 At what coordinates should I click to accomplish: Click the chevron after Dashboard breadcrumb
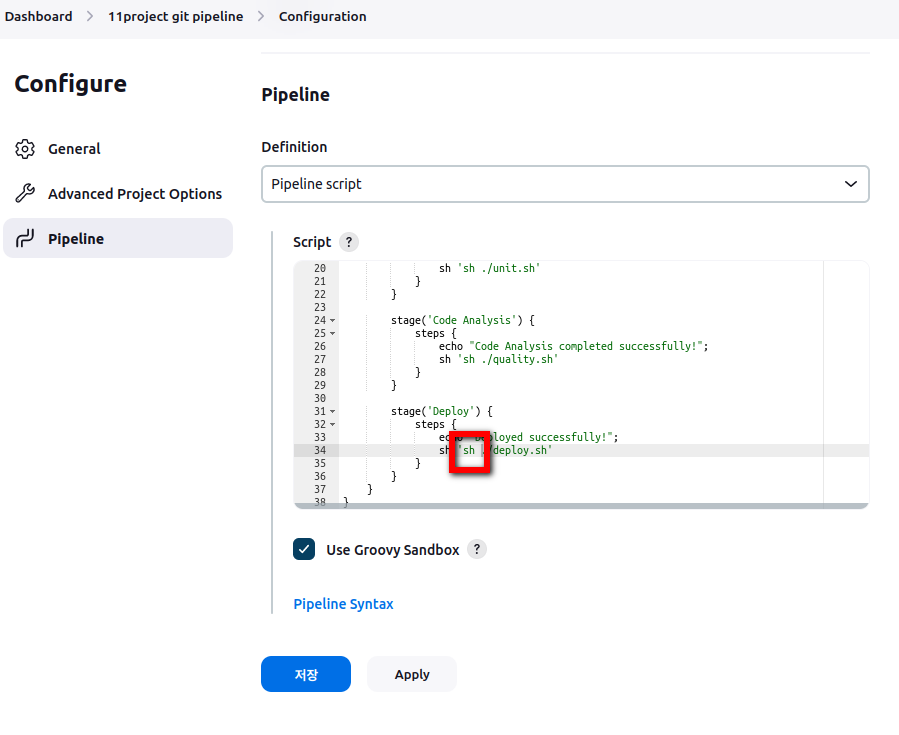coord(90,17)
